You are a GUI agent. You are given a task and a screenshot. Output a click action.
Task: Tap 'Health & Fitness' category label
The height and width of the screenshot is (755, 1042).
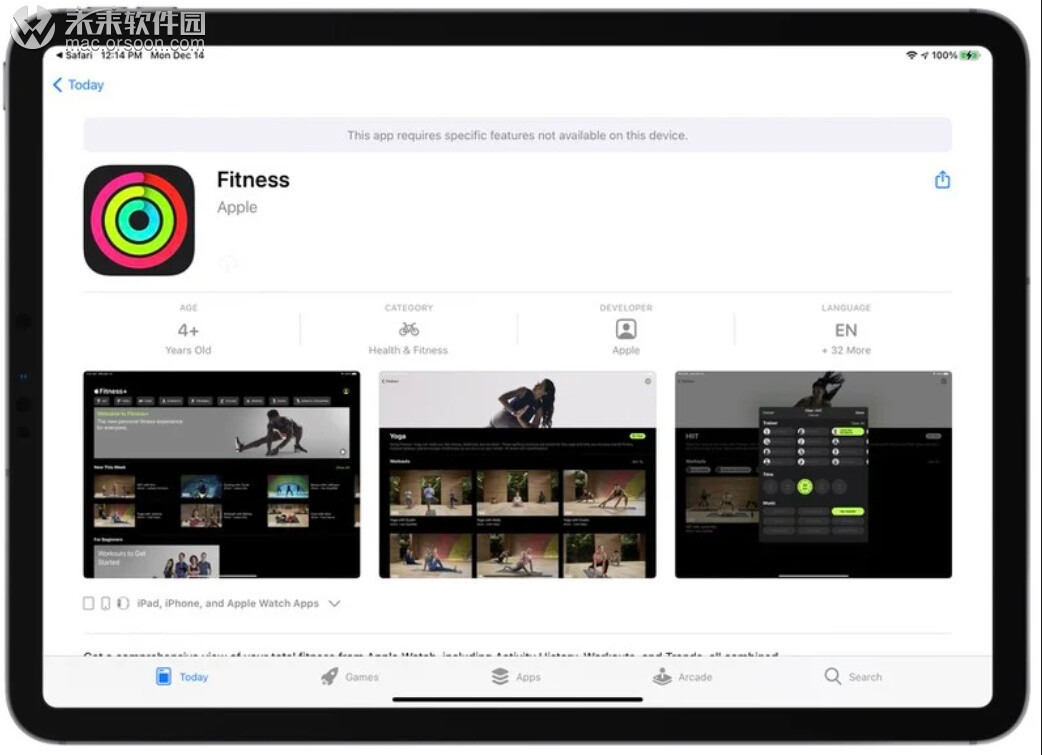pyautogui.click(x=408, y=350)
